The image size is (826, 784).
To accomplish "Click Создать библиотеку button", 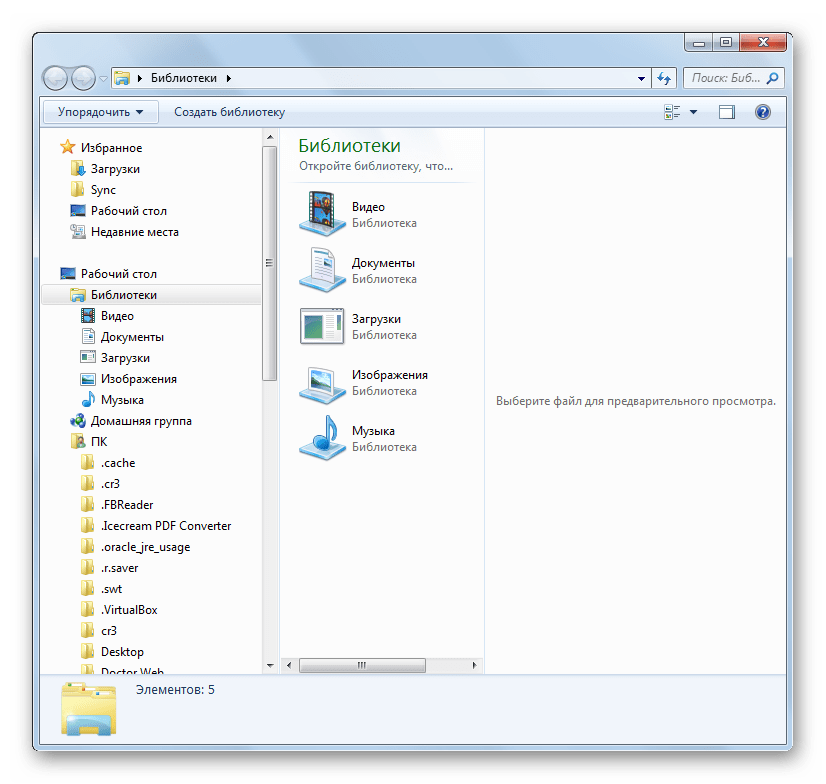I will click(x=229, y=113).
